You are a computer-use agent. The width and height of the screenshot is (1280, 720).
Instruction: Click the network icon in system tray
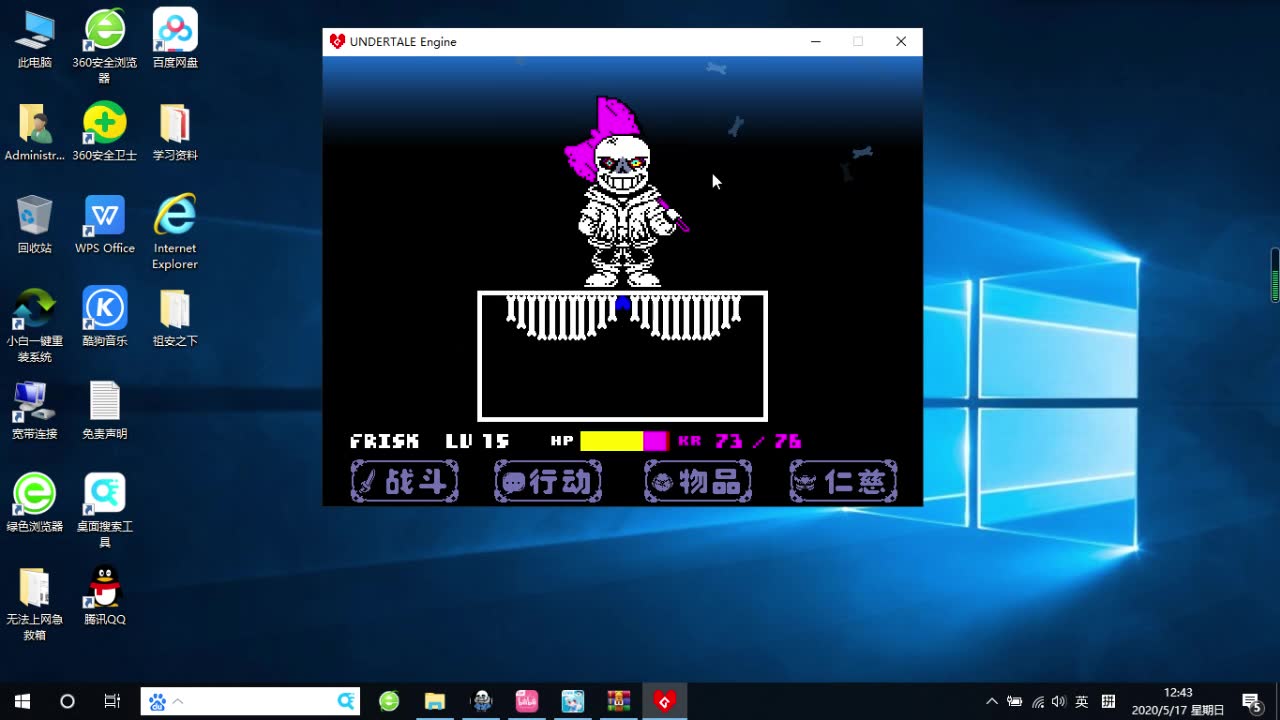(1038, 702)
